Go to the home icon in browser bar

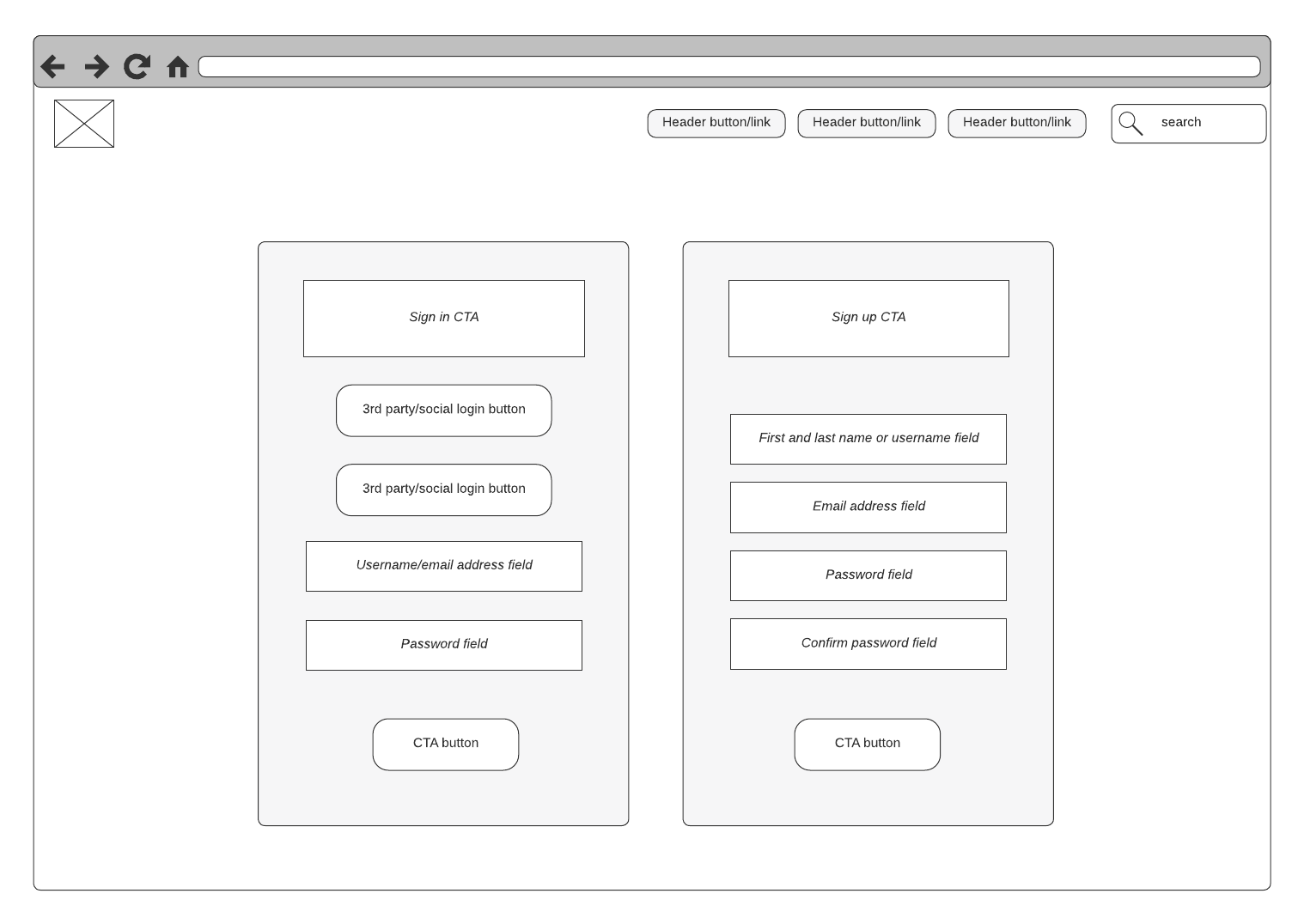click(x=178, y=67)
